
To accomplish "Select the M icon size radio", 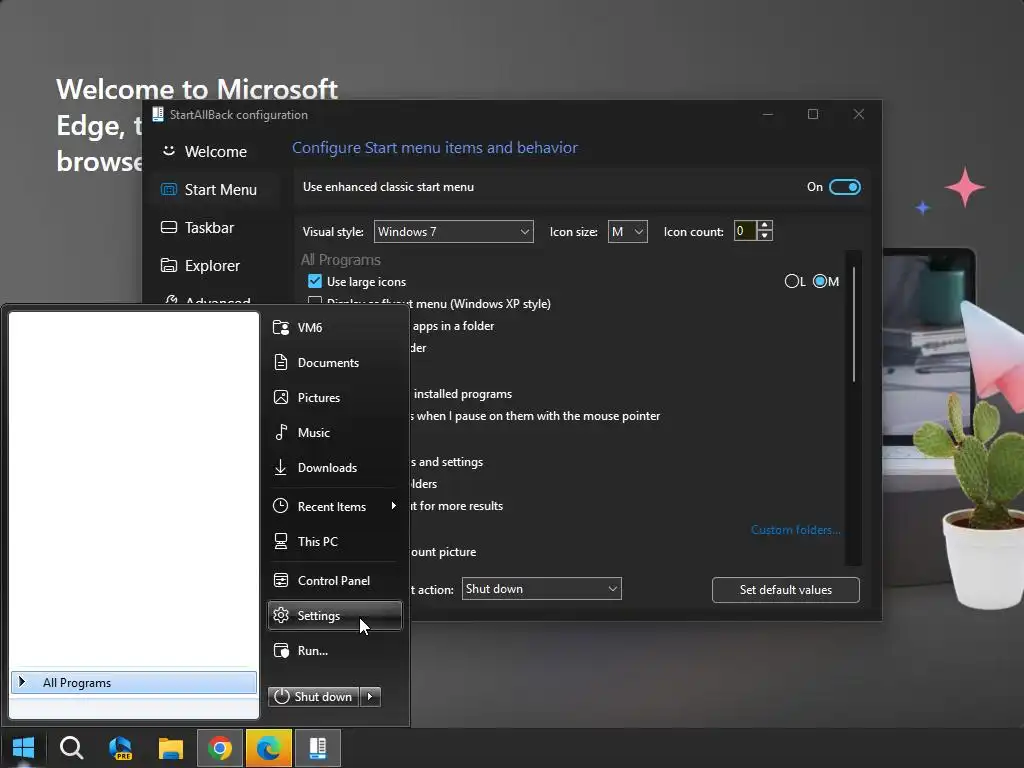I will click(x=820, y=281).
